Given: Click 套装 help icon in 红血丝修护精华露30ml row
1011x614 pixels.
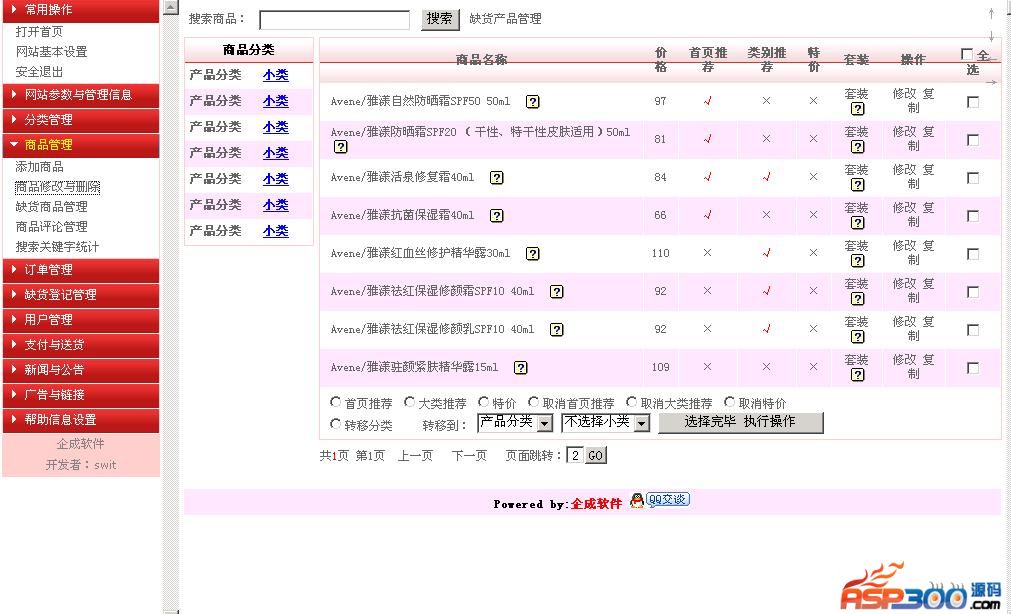Looking at the screenshot, I should pyautogui.click(x=857, y=261).
